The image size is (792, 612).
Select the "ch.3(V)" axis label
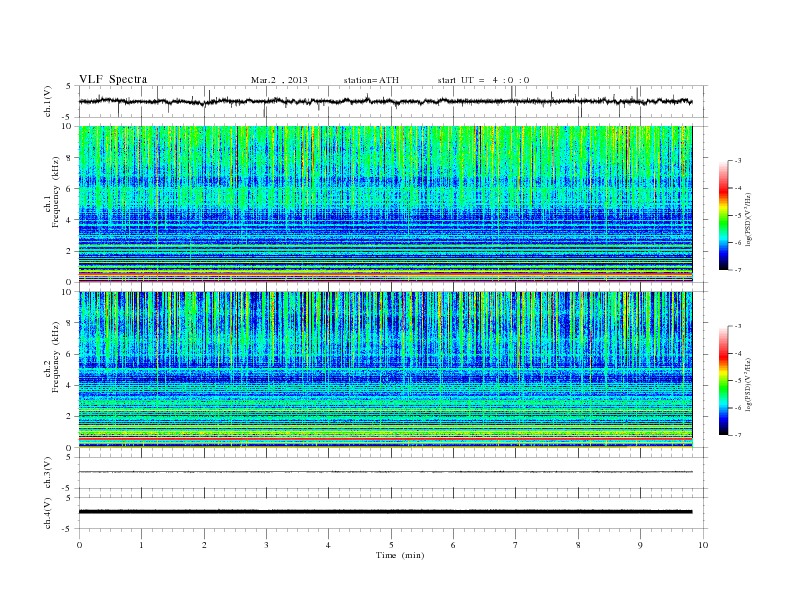48,473
